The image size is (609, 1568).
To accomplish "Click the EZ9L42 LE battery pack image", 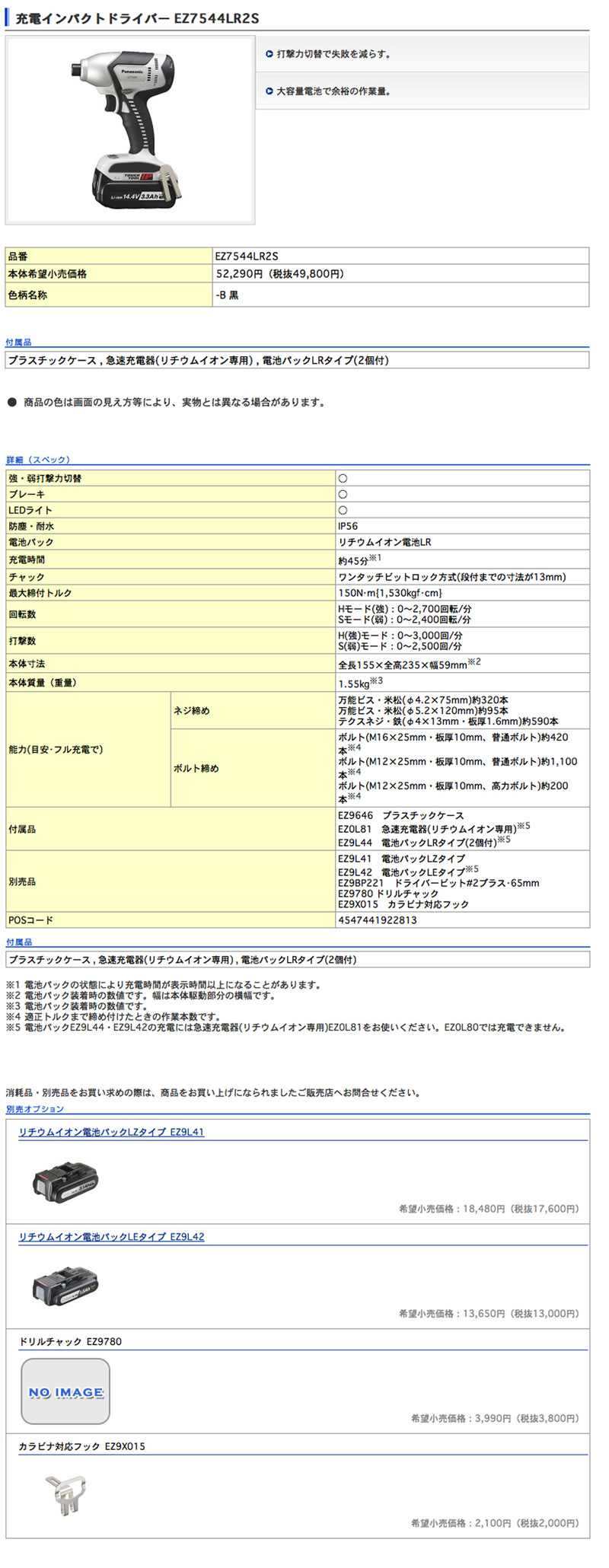I will 66,1287.
